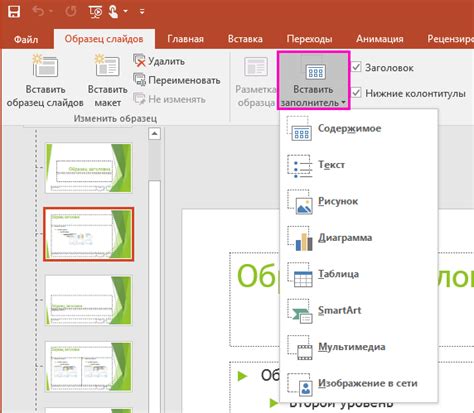
Task: Click Вставить образец слайдов icon
Action: coord(45,66)
